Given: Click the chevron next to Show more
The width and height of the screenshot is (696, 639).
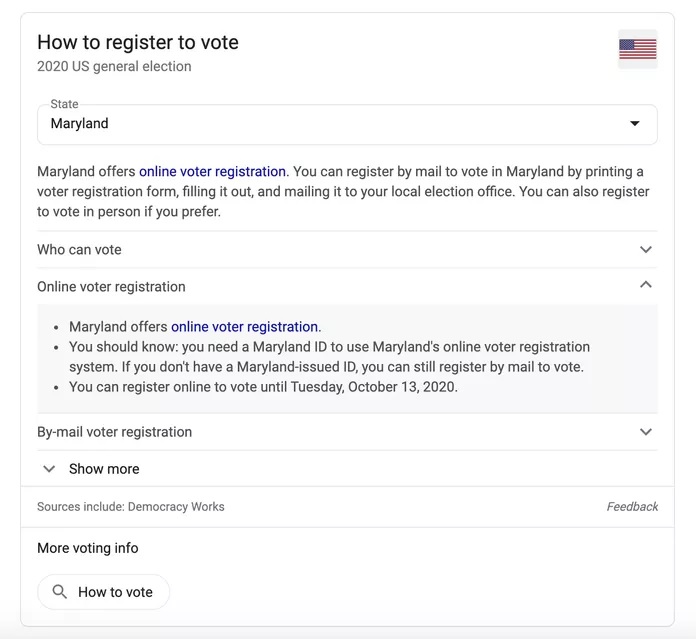Looking at the screenshot, I should point(49,469).
